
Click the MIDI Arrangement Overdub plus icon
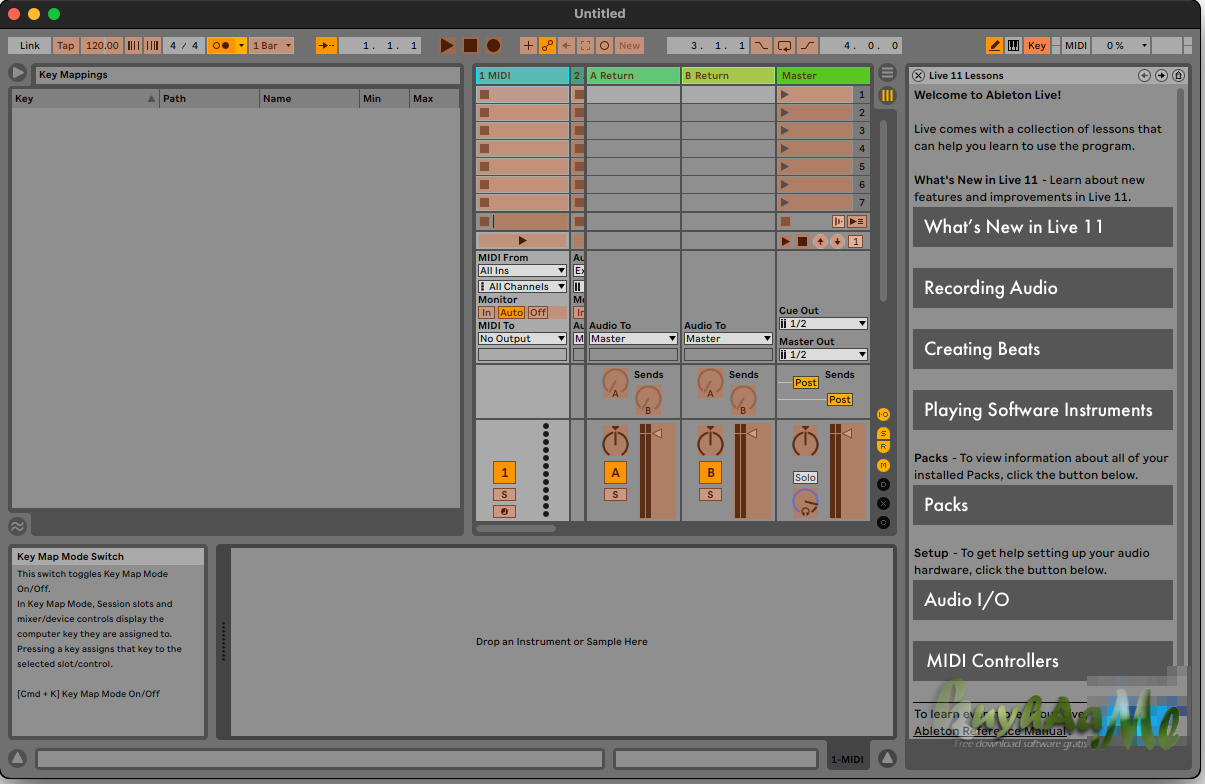[528, 45]
